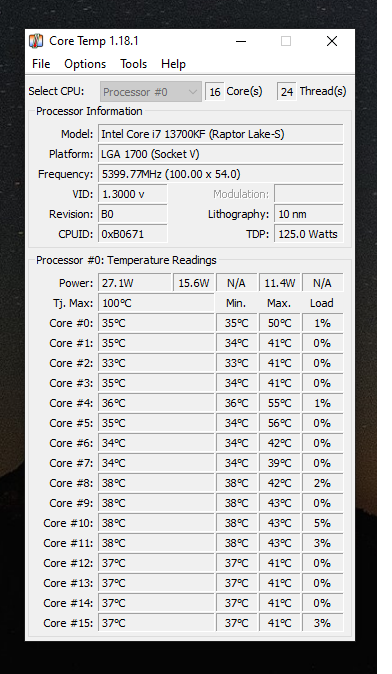Open the Options menu
Viewport: 392px width, 674px height.
coord(85,64)
